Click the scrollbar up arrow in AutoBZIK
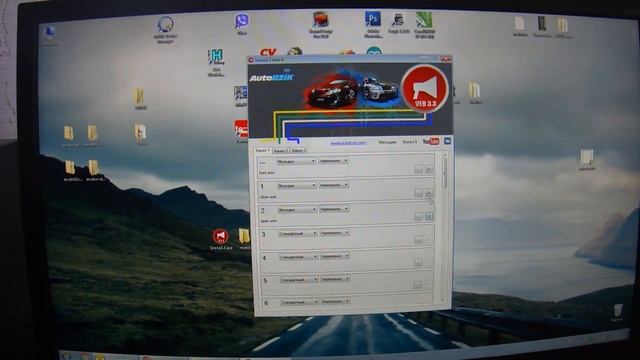The height and width of the screenshot is (360, 640). [444, 156]
